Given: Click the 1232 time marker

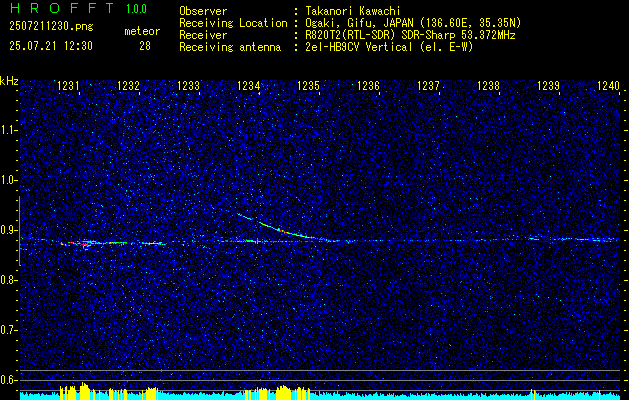Looking at the screenshot, I should click(x=128, y=85).
